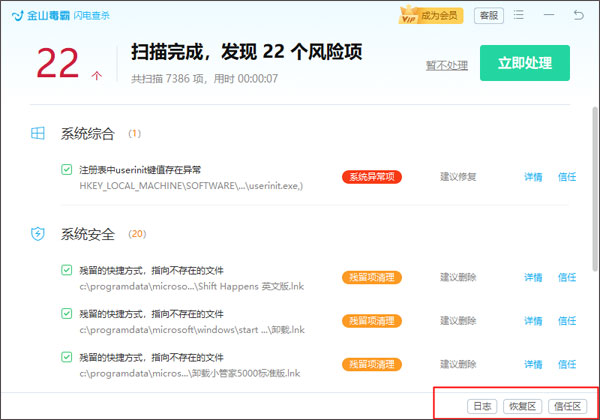Click the 闪电查杀 title text
Image resolution: width=600 pixels, height=420 pixels.
(x=91, y=16)
